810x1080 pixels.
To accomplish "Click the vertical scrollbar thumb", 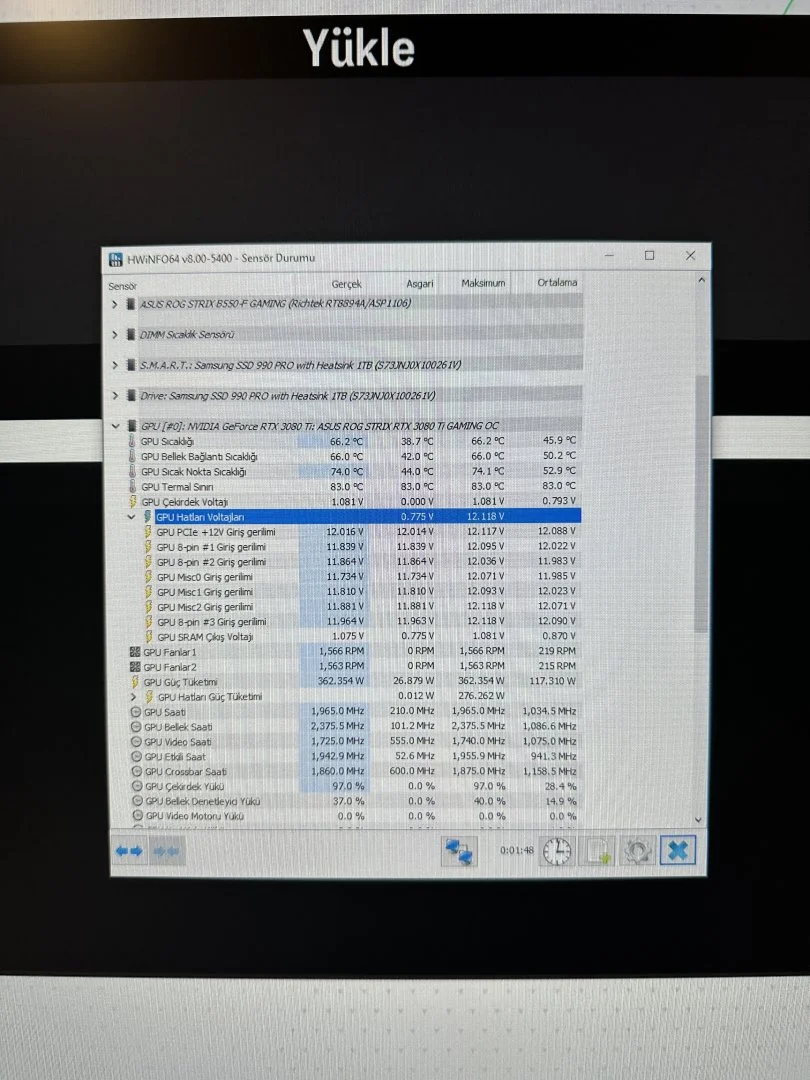I will coord(701,503).
